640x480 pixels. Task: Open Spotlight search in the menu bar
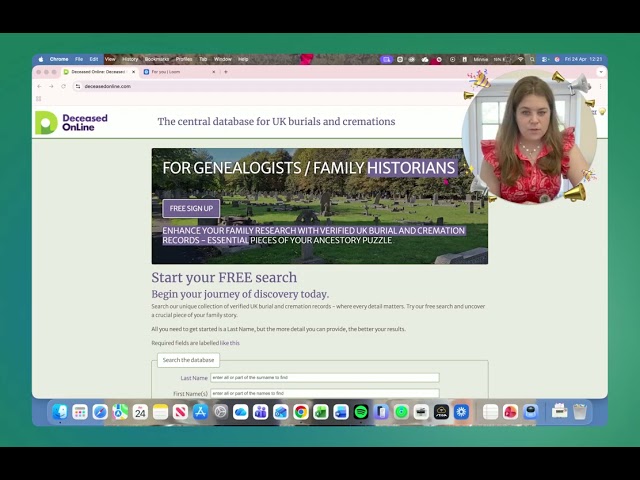pyautogui.click(x=532, y=59)
